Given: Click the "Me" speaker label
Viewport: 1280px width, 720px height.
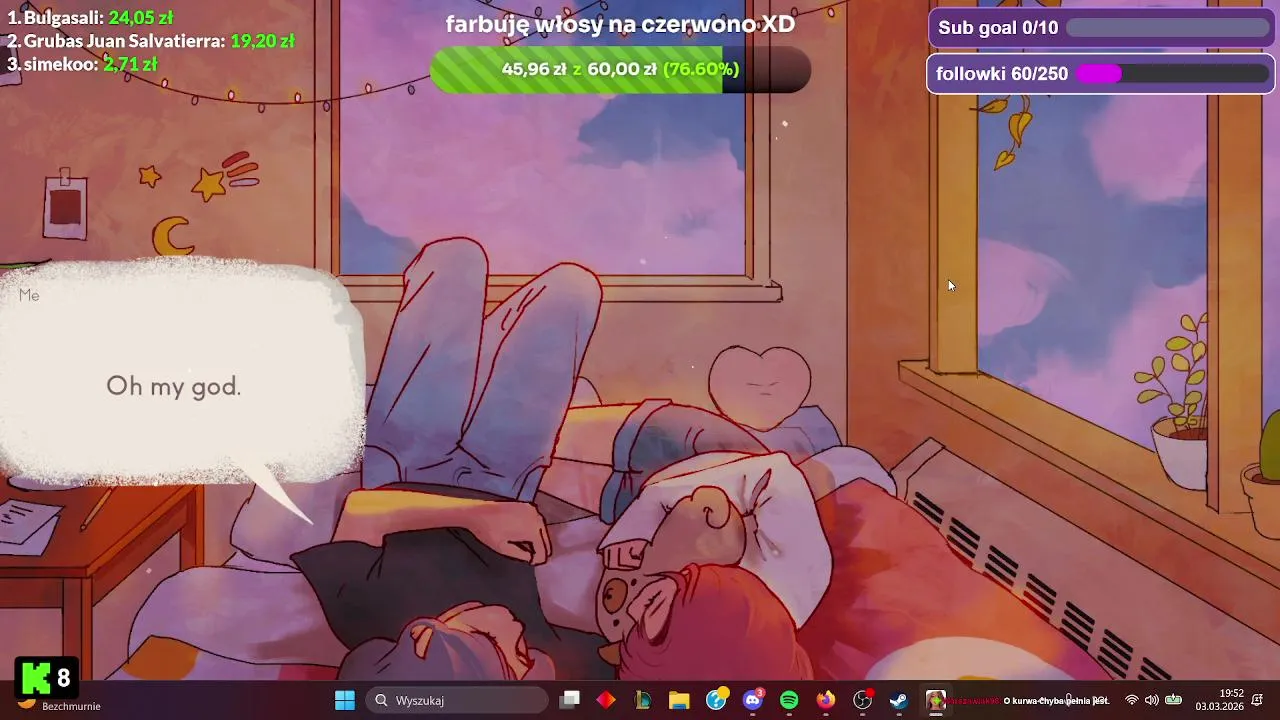Looking at the screenshot, I should pos(29,295).
